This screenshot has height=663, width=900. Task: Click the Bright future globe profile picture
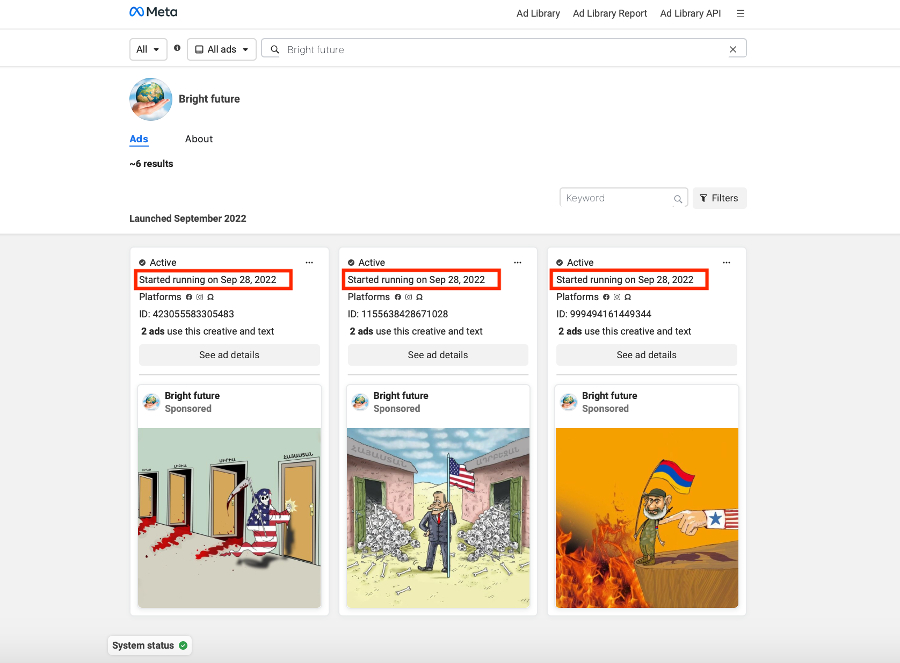151,99
